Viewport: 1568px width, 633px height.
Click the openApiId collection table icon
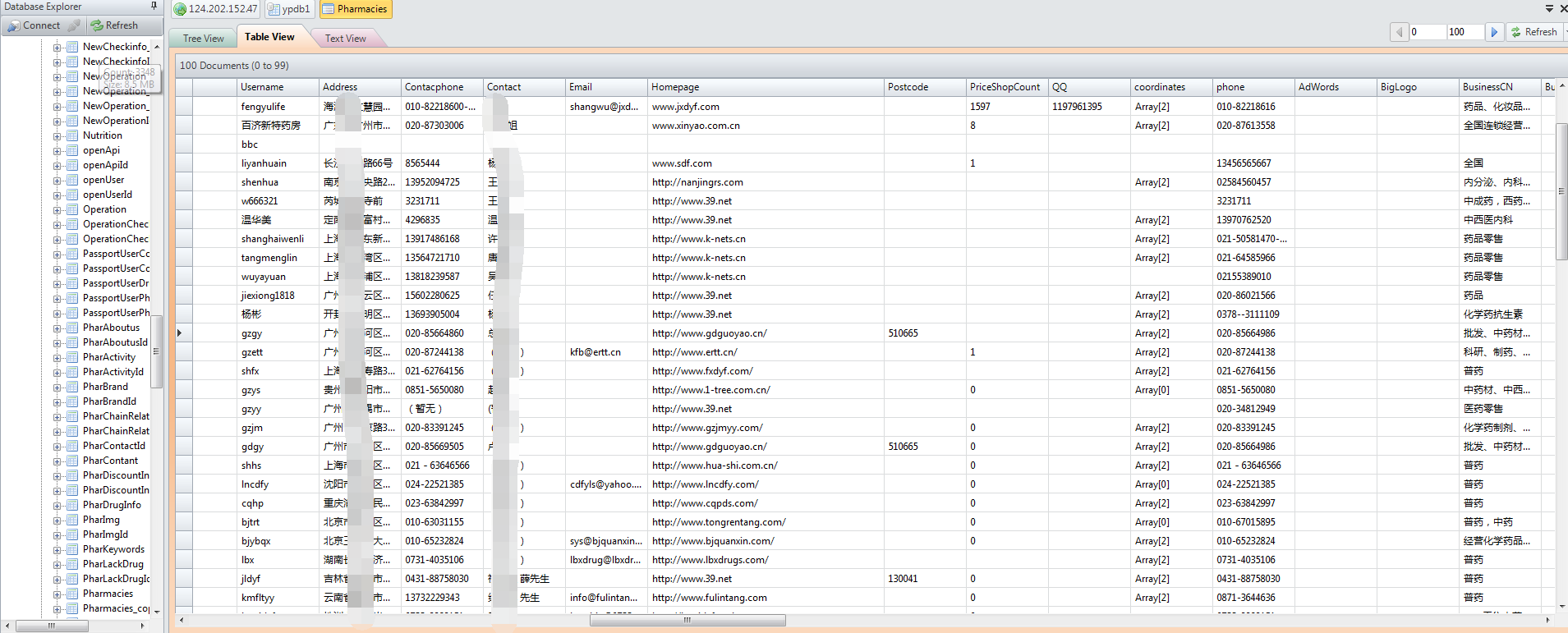coord(72,166)
